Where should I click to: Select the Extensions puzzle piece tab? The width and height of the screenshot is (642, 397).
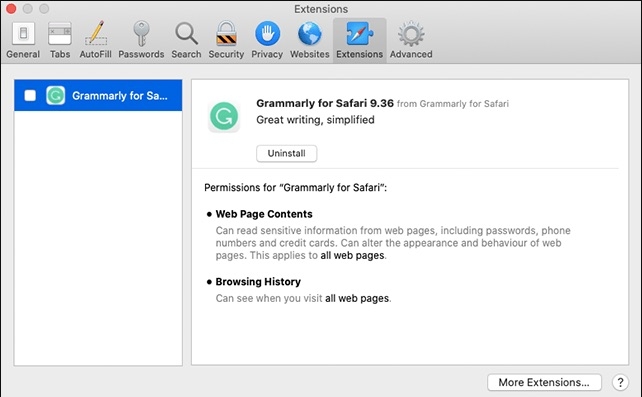pyautogui.click(x=359, y=40)
